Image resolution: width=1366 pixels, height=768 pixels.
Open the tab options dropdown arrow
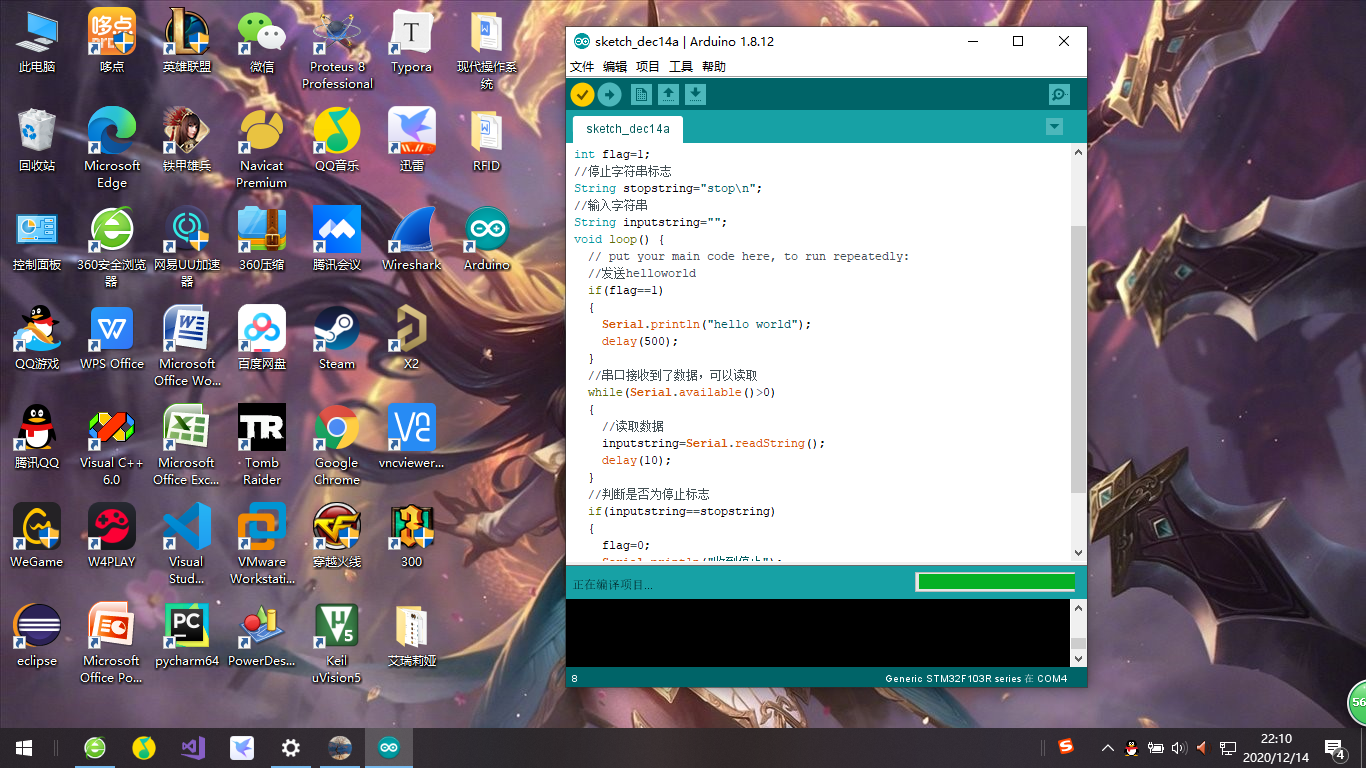[1054, 127]
